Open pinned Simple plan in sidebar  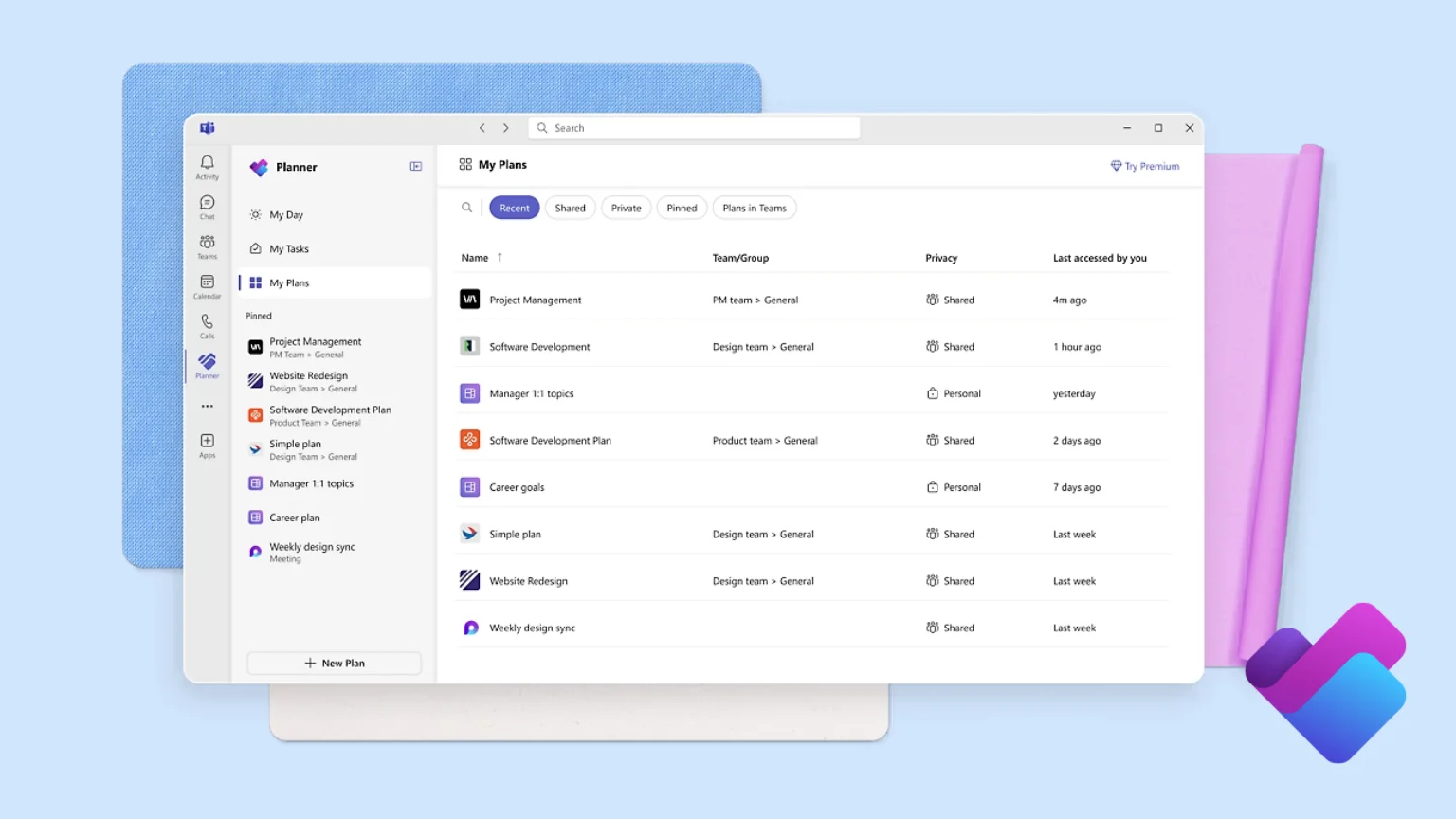335,449
